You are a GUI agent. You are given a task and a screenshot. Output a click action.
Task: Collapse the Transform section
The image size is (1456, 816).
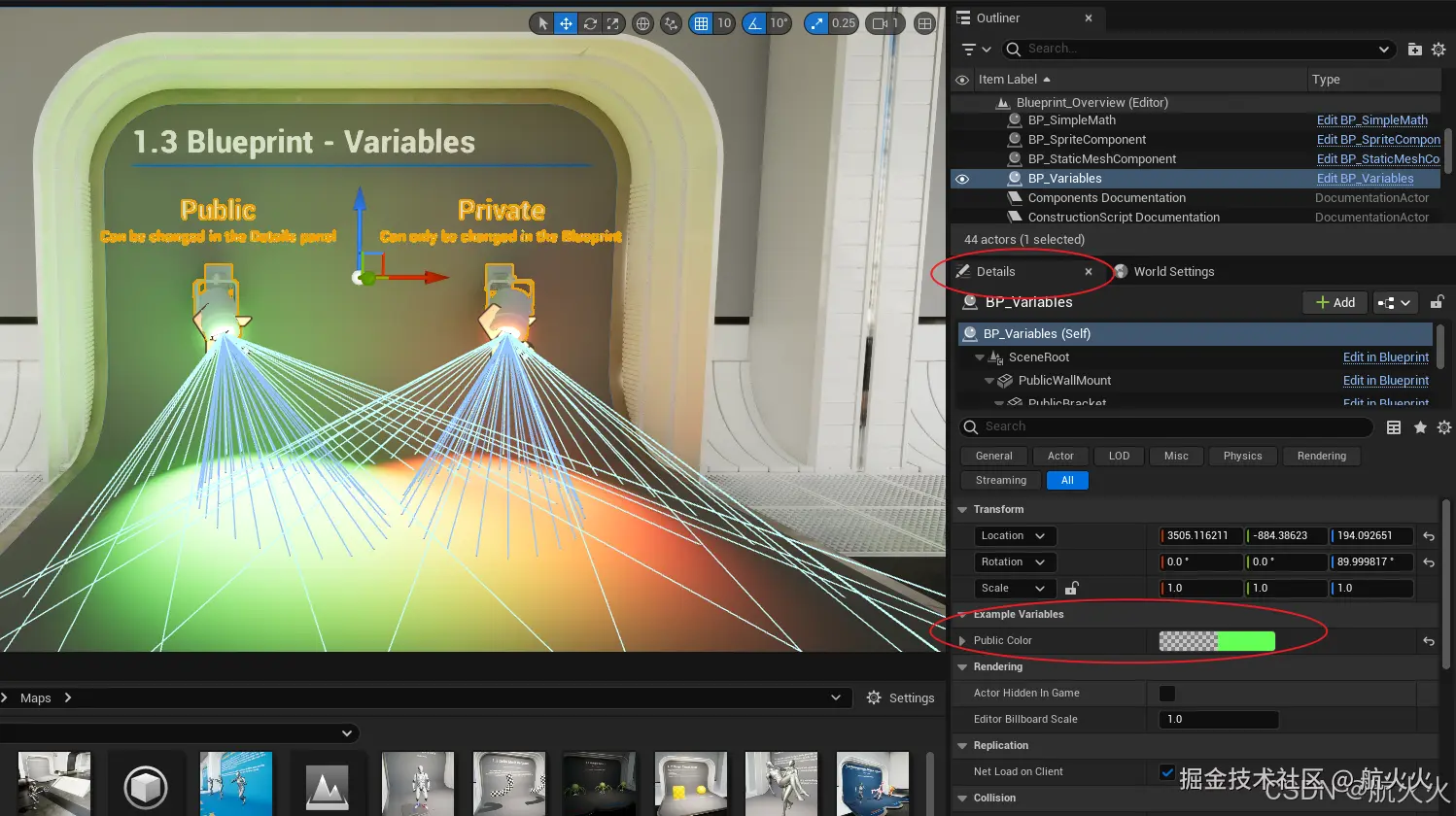click(962, 510)
